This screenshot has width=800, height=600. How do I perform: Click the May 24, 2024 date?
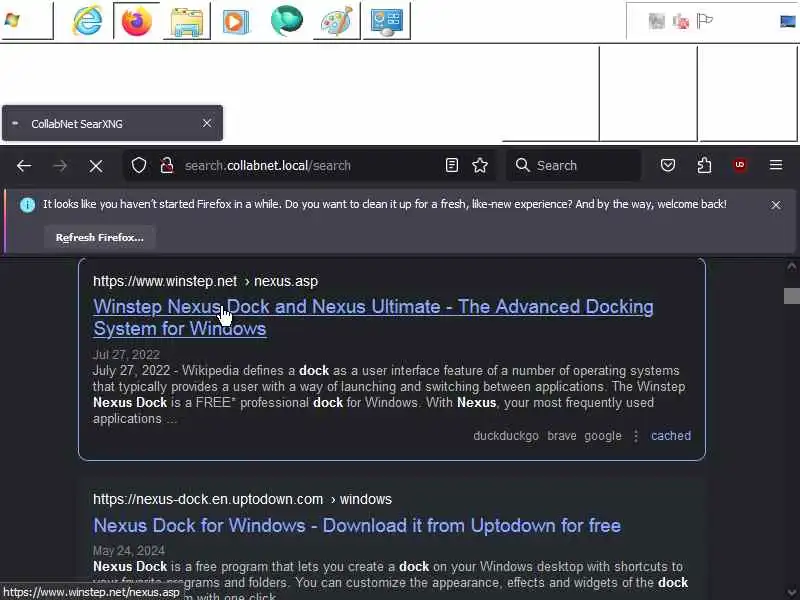point(129,551)
